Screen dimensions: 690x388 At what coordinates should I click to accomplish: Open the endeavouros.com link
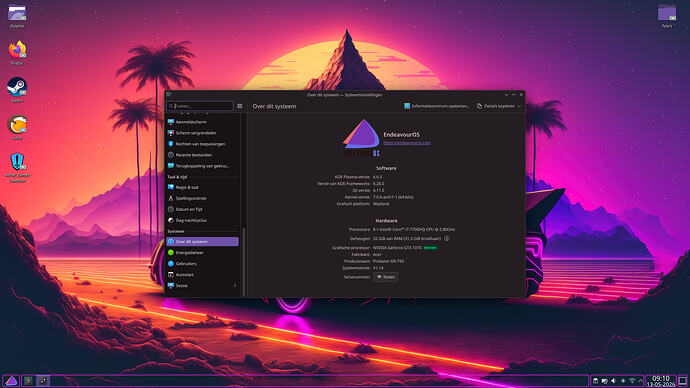point(407,143)
